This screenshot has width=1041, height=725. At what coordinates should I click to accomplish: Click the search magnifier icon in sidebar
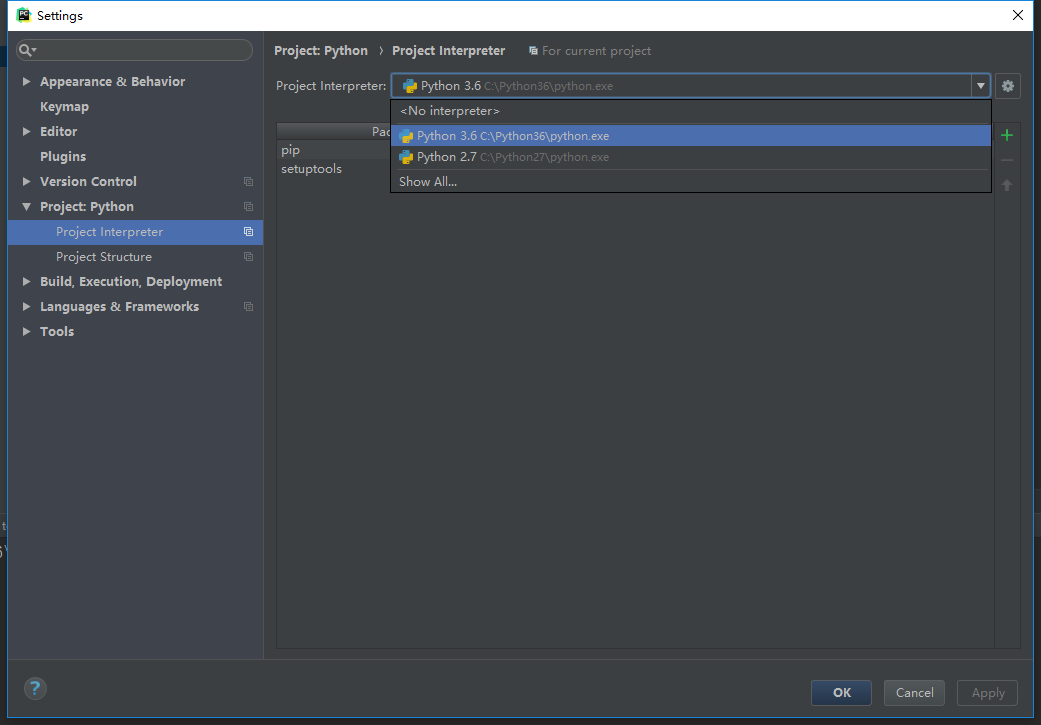27,50
